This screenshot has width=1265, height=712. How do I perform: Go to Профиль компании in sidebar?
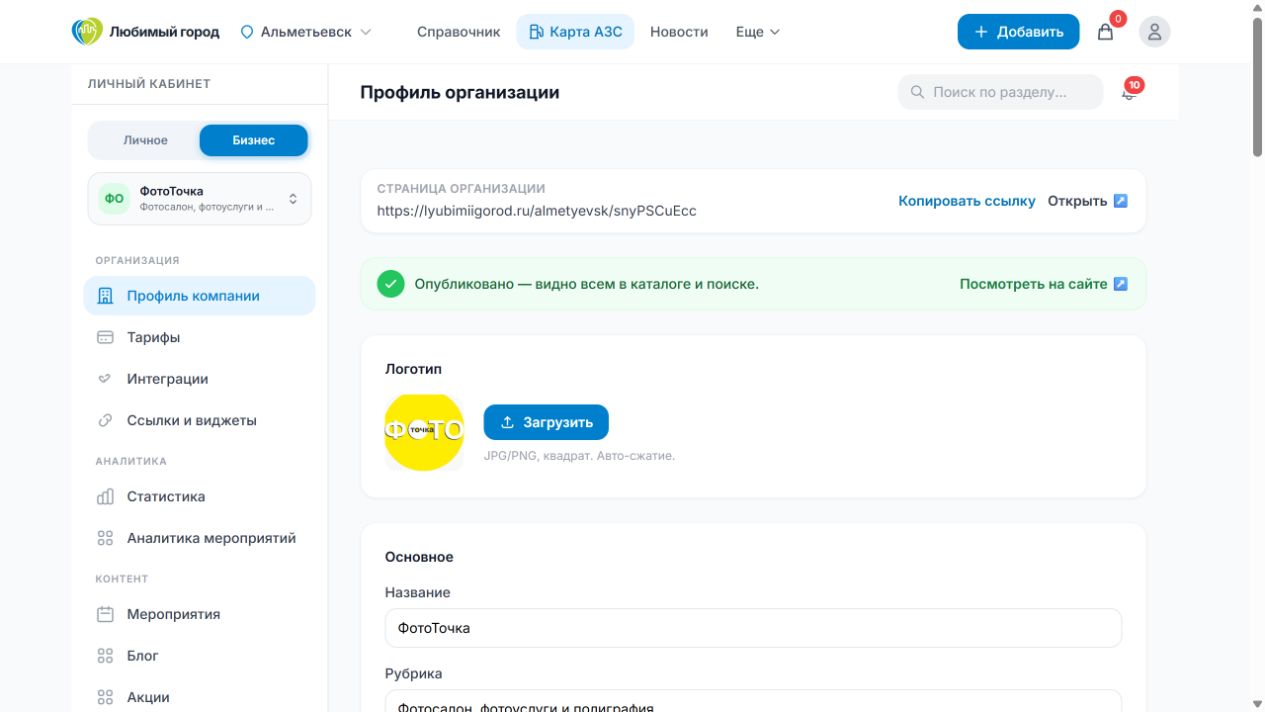199,296
